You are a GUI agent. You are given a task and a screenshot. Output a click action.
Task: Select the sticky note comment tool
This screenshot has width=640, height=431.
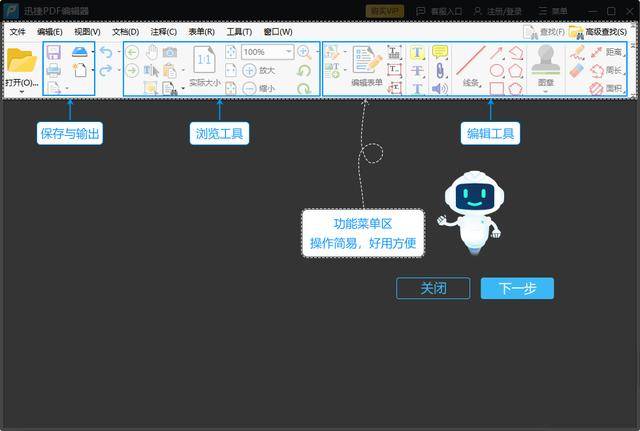point(439,52)
